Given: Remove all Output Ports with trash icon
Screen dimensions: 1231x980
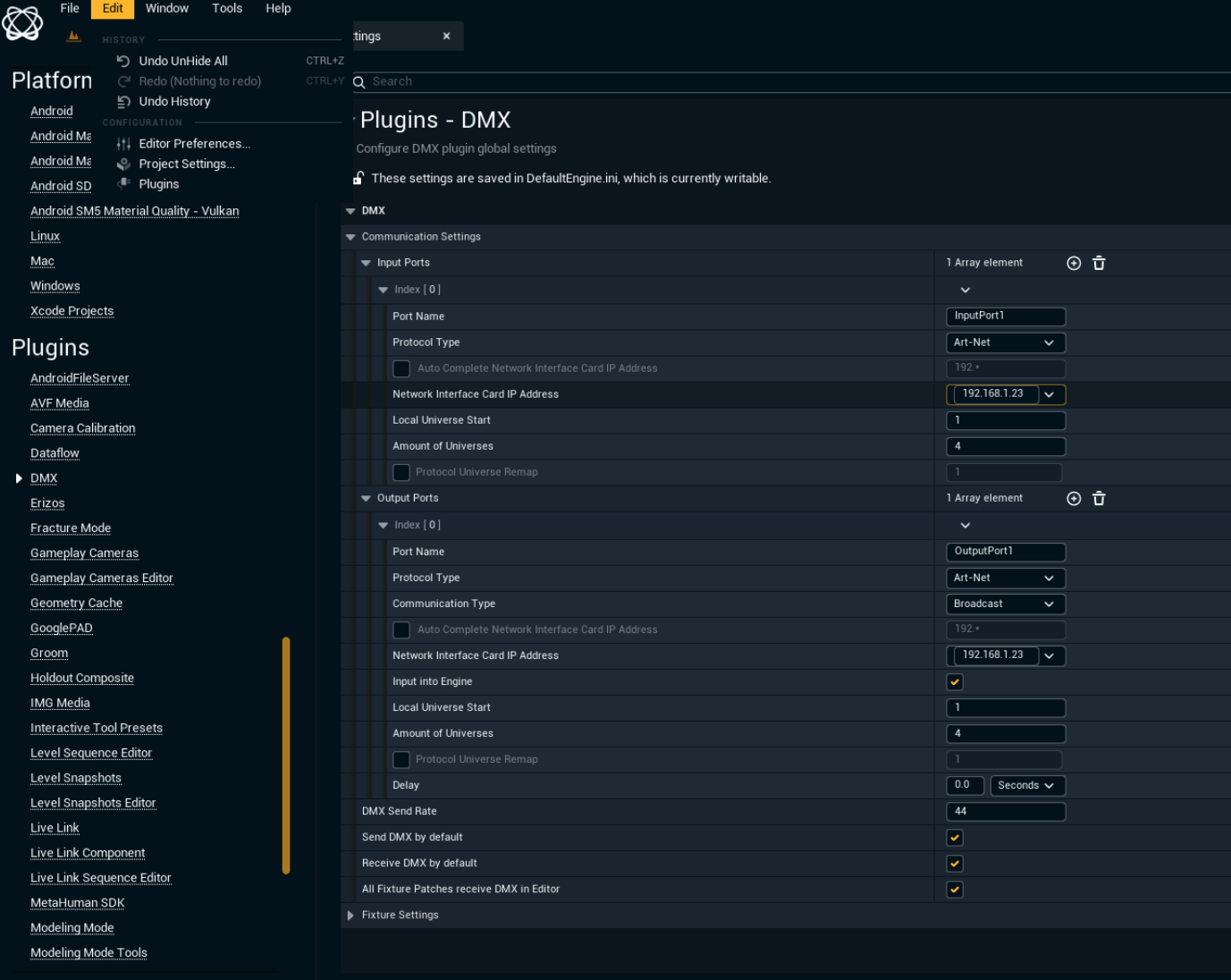Looking at the screenshot, I should coord(1099,499).
